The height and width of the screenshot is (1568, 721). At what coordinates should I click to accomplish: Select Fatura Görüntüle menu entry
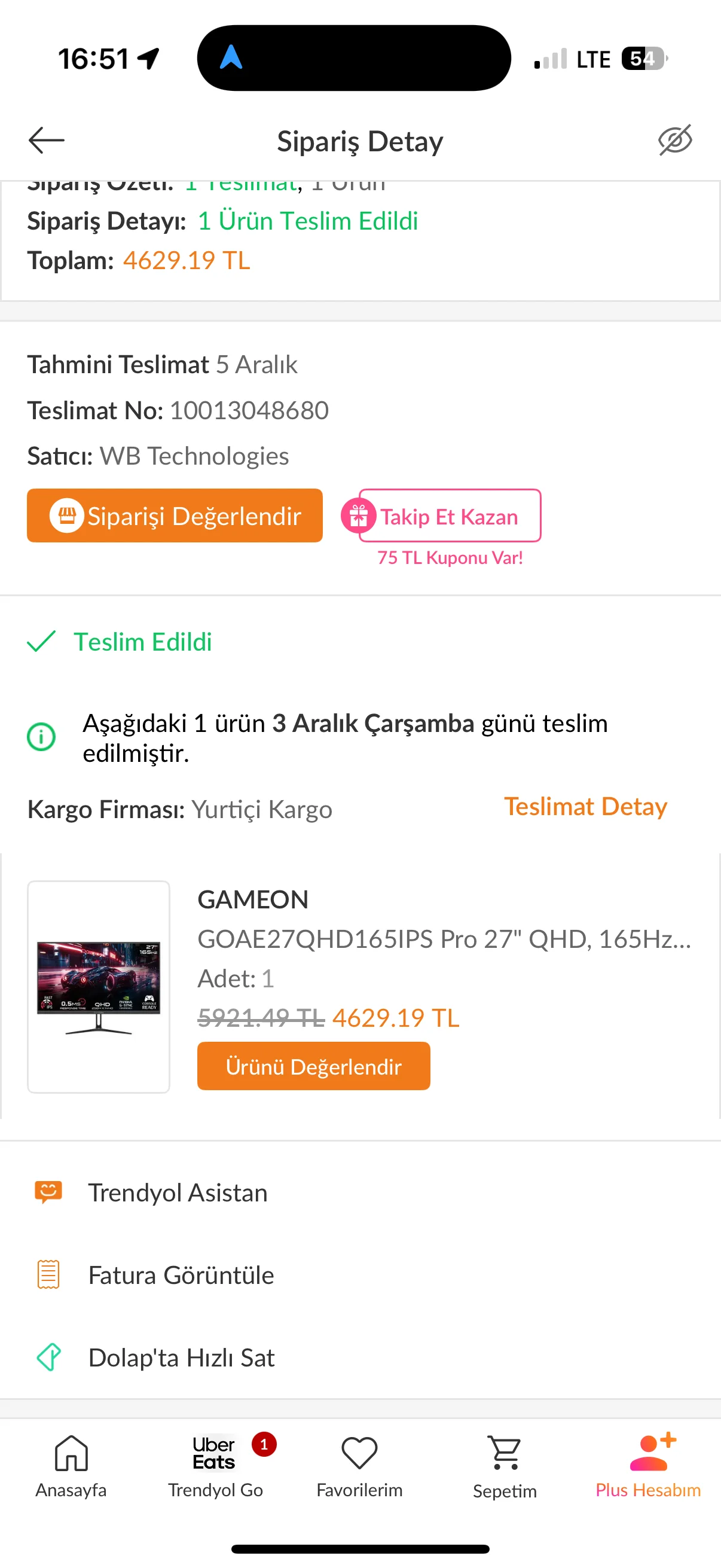pos(181,1274)
